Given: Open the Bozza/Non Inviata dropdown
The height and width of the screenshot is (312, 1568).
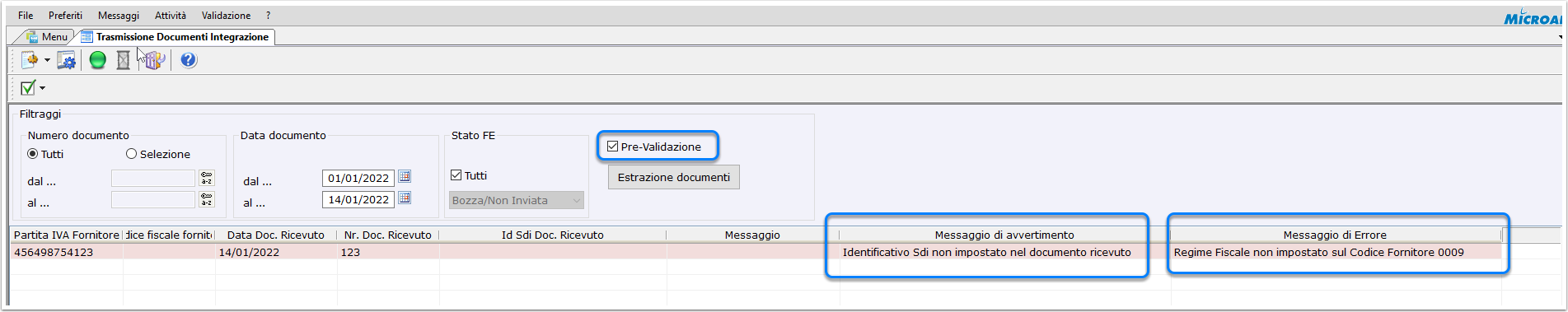Looking at the screenshot, I should point(517,200).
